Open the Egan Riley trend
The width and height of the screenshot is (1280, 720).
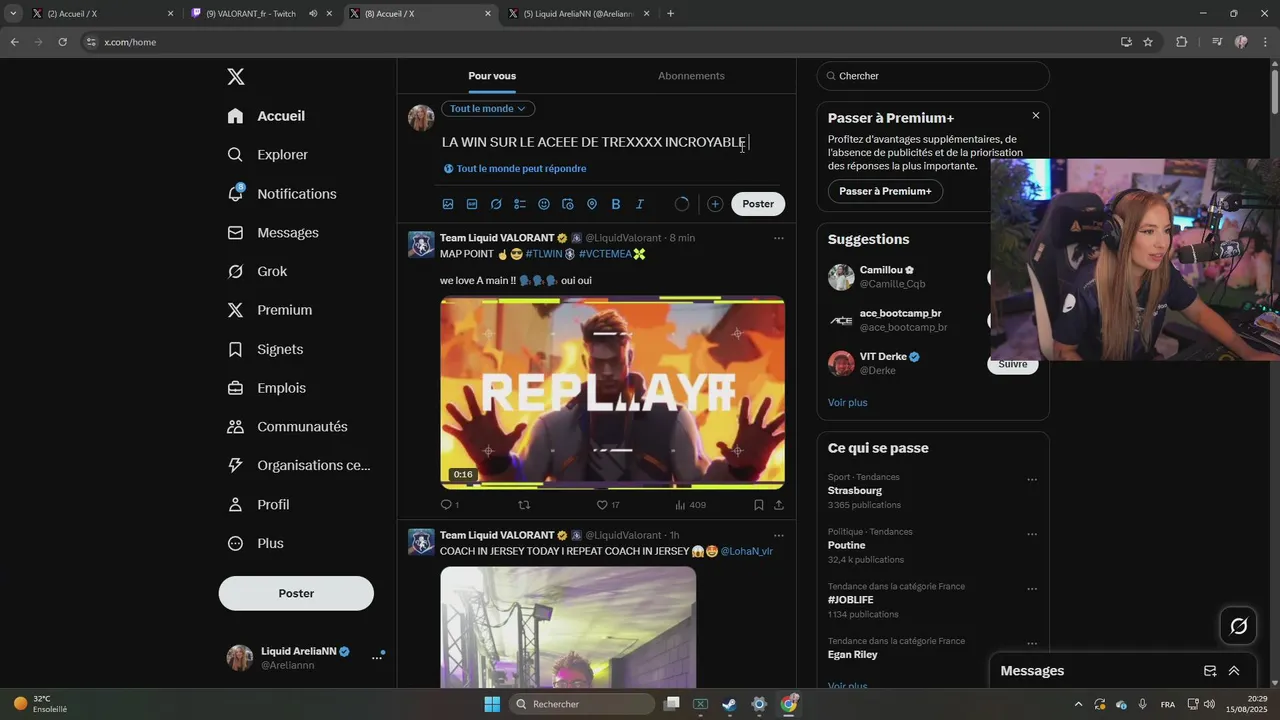[x=853, y=655]
